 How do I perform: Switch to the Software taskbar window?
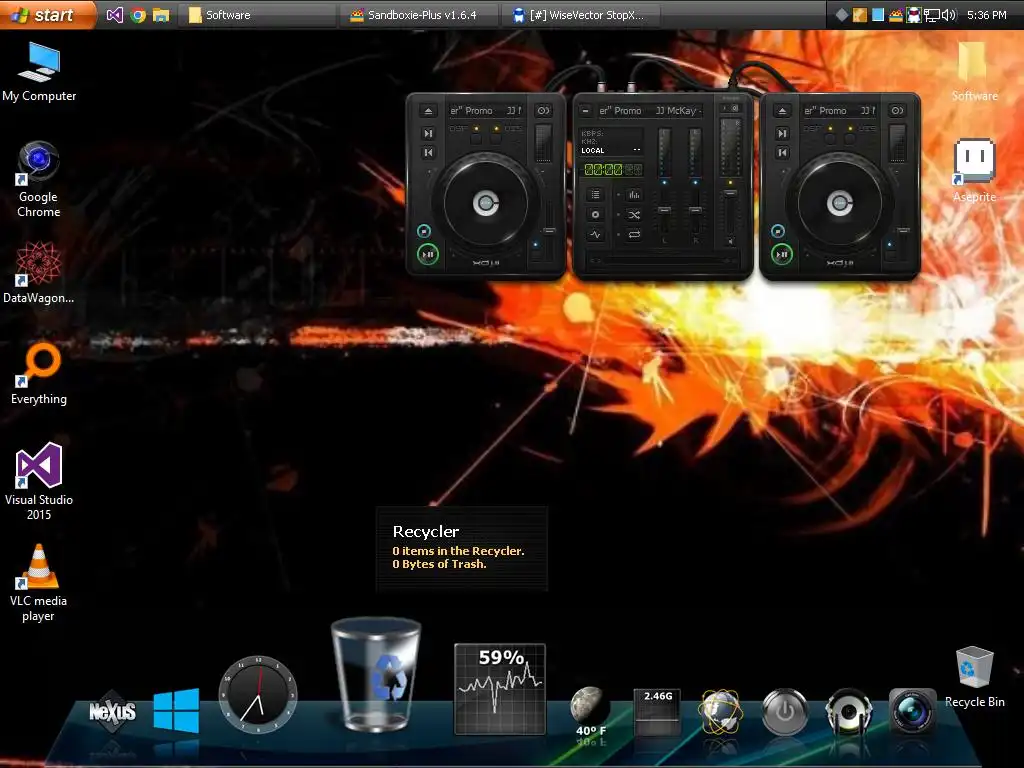pyautogui.click(x=259, y=14)
